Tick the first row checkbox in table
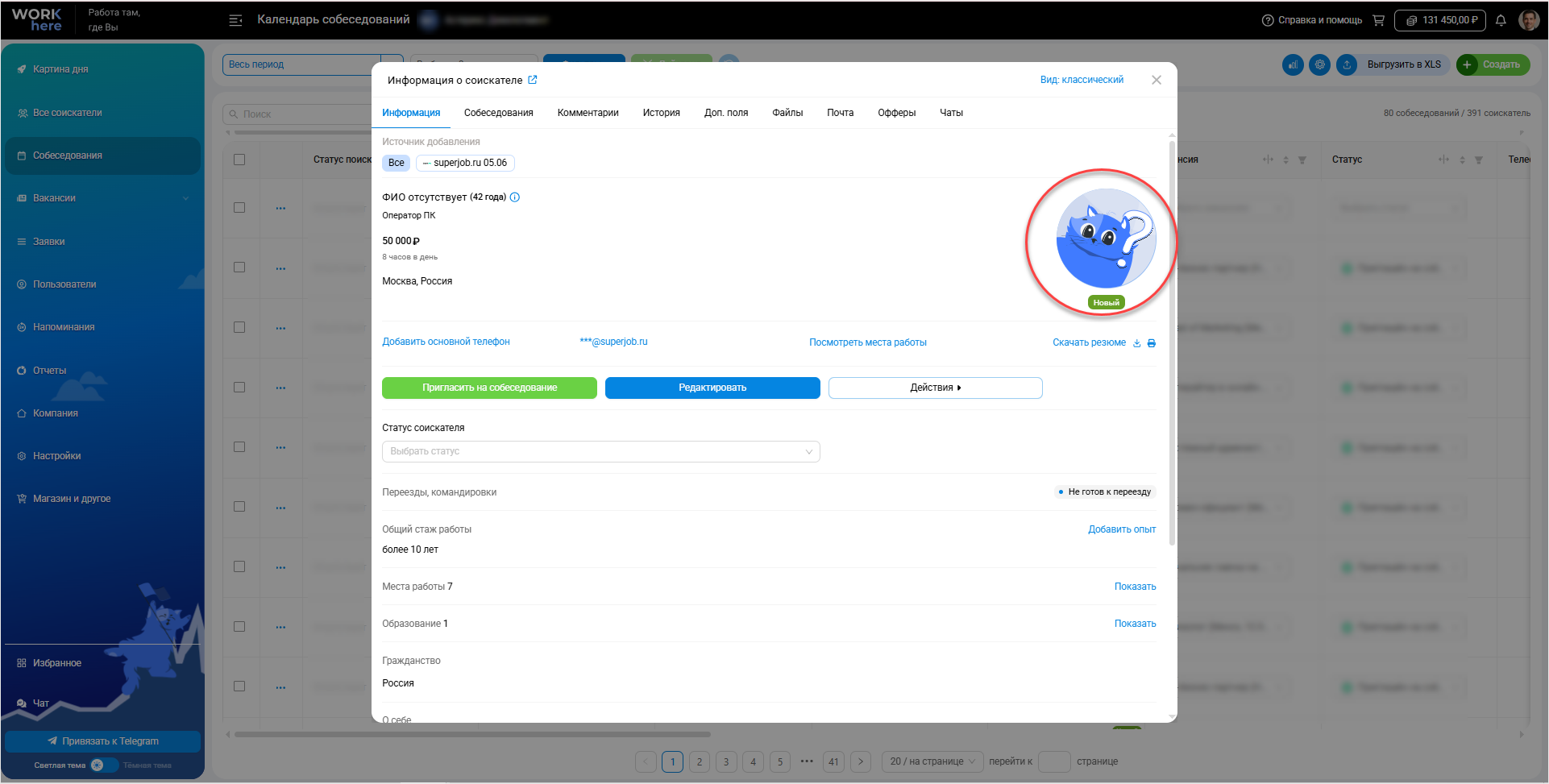The image size is (1549, 784). click(239, 207)
